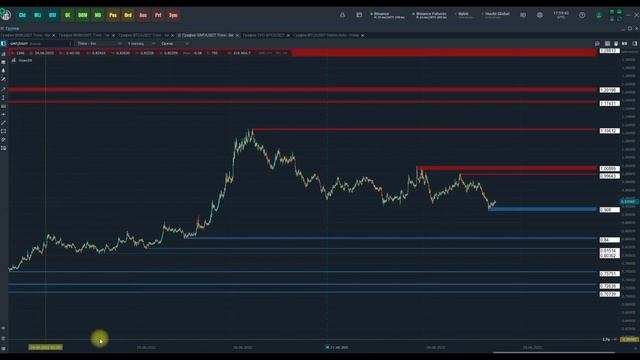640x360 pixels.
Task: Click the highlighted date label on time axis
Action: [45, 347]
